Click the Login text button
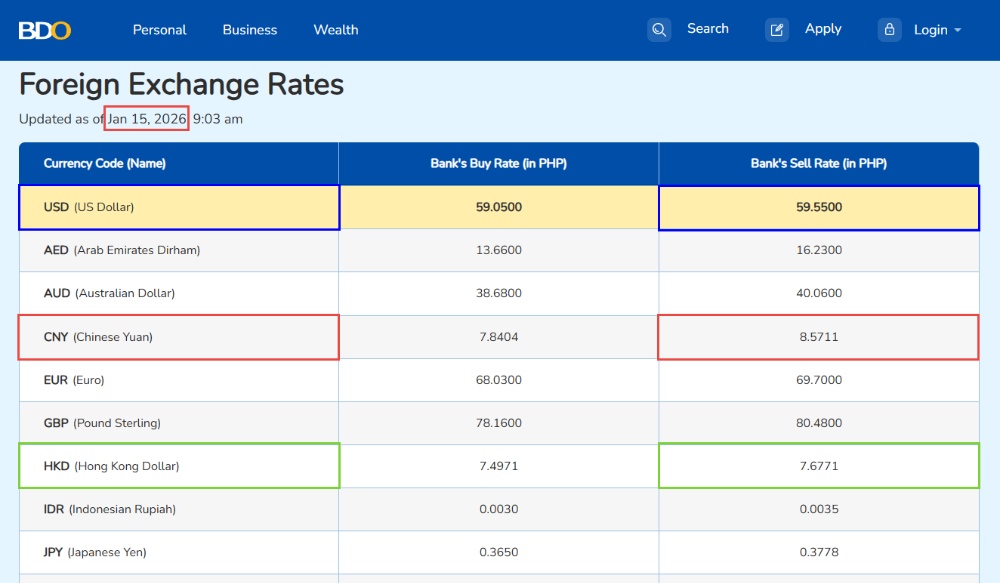The width and height of the screenshot is (1000, 583). click(930, 30)
